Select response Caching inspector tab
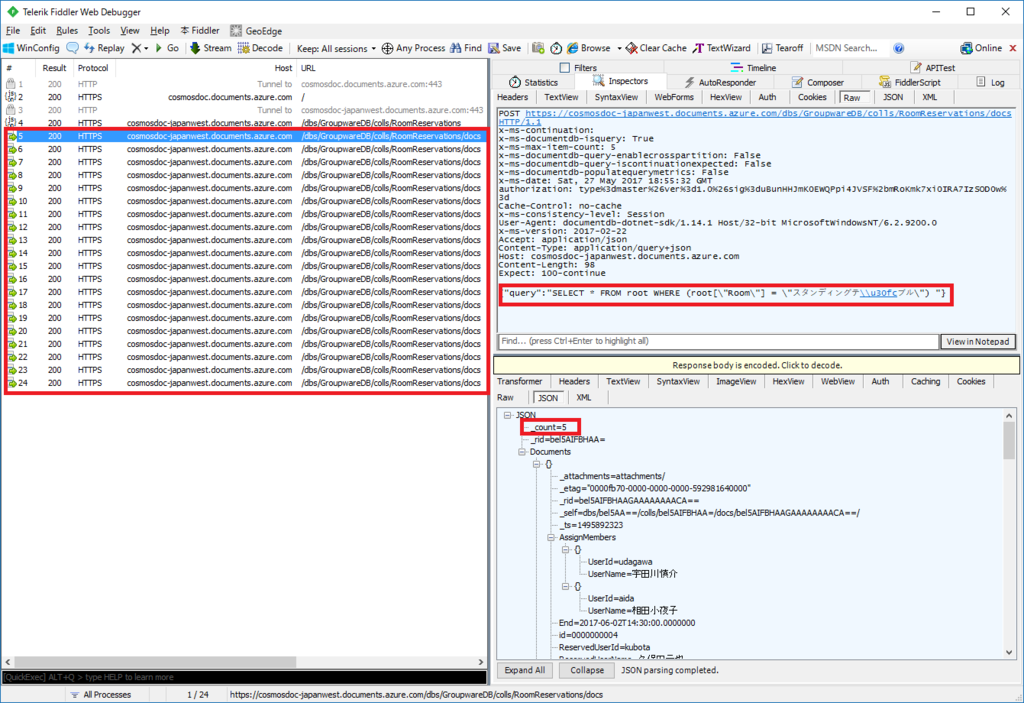The image size is (1024, 703). [925, 381]
